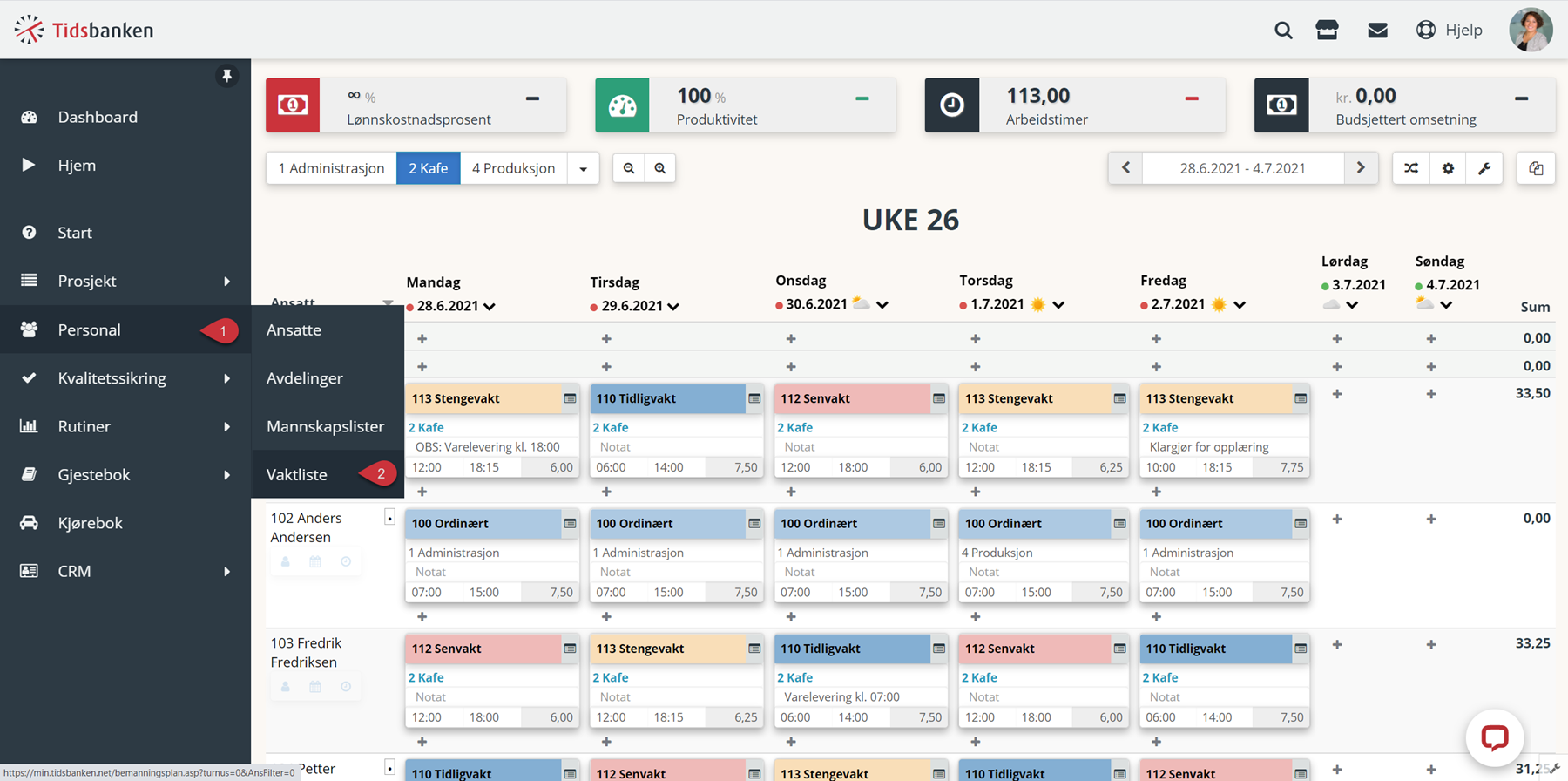This screenshot has width=1568, height=781.
Task: Click the Arbeidstimer clock icon
Action: click(951, 105)
